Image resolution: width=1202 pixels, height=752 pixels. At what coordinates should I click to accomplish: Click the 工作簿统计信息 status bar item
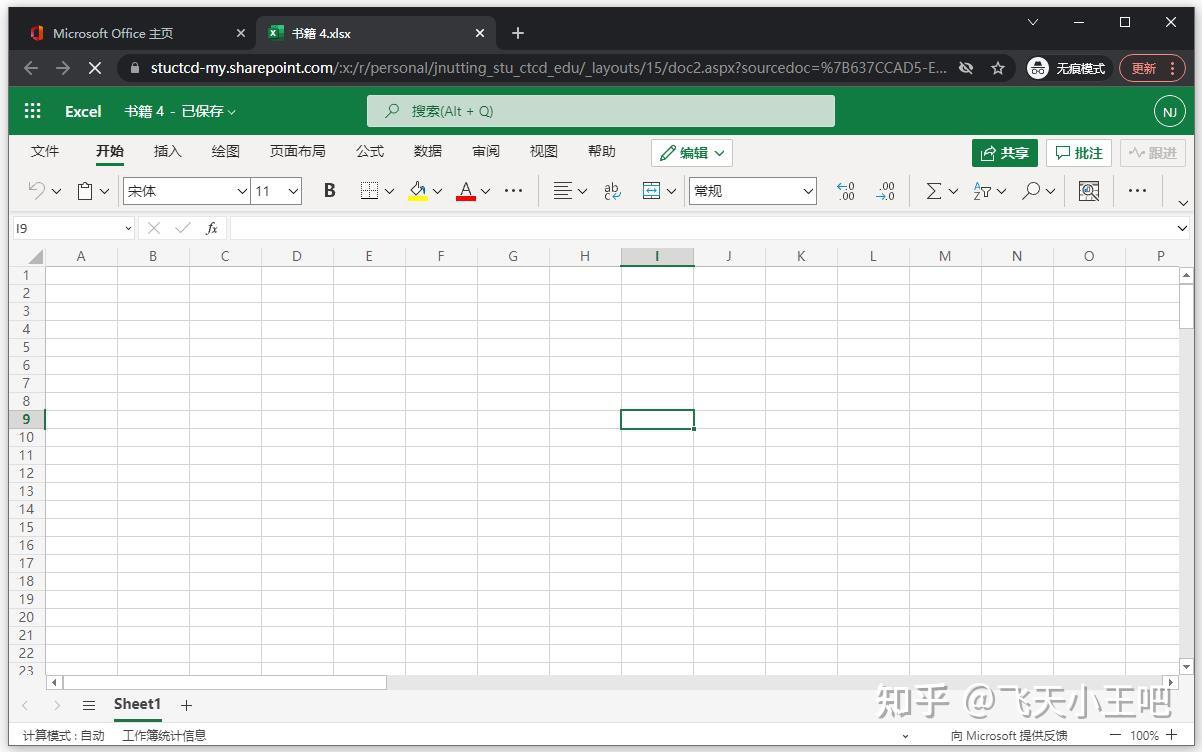click(164, 735)
